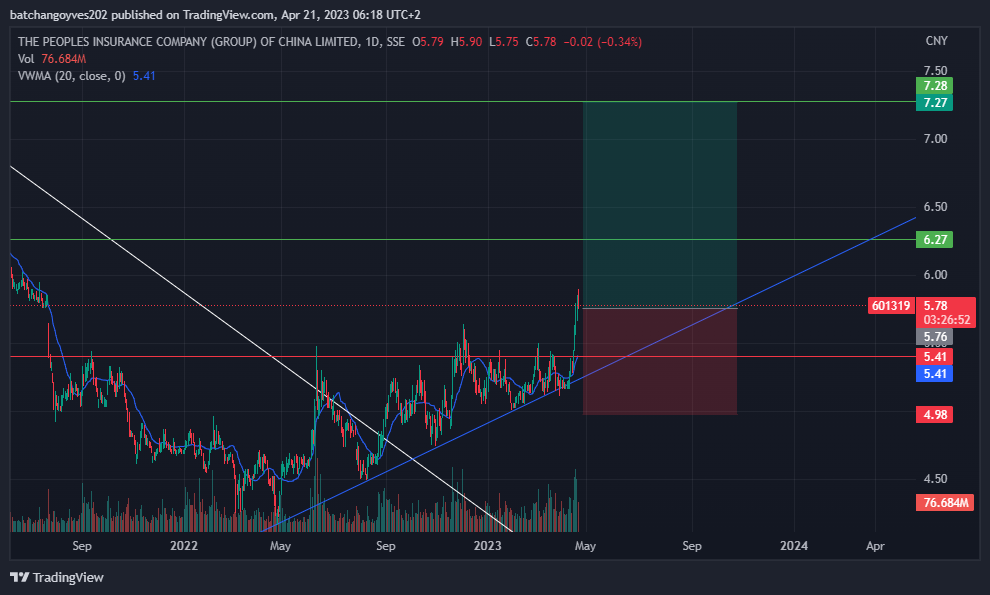Click the grey 5.76 price label

coord(934,337)
